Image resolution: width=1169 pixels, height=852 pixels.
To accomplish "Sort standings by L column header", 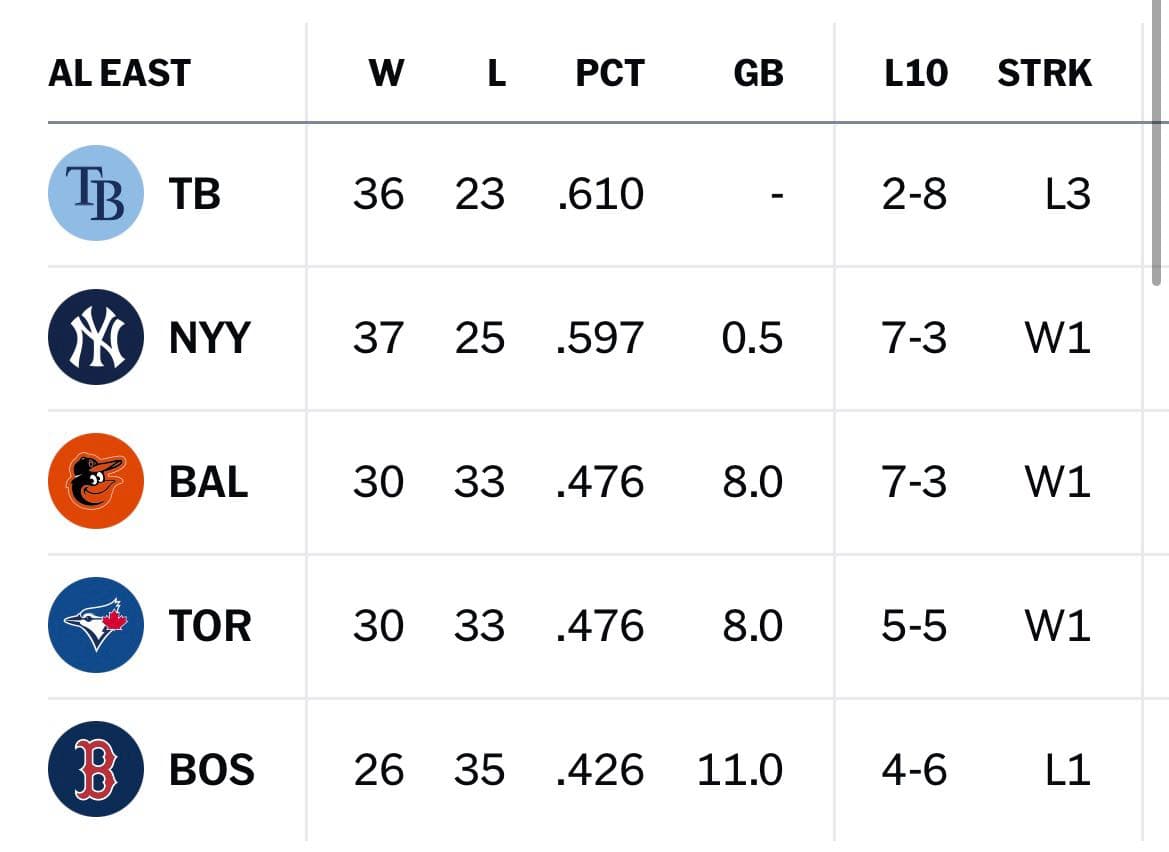I will (x=497, y=73).
